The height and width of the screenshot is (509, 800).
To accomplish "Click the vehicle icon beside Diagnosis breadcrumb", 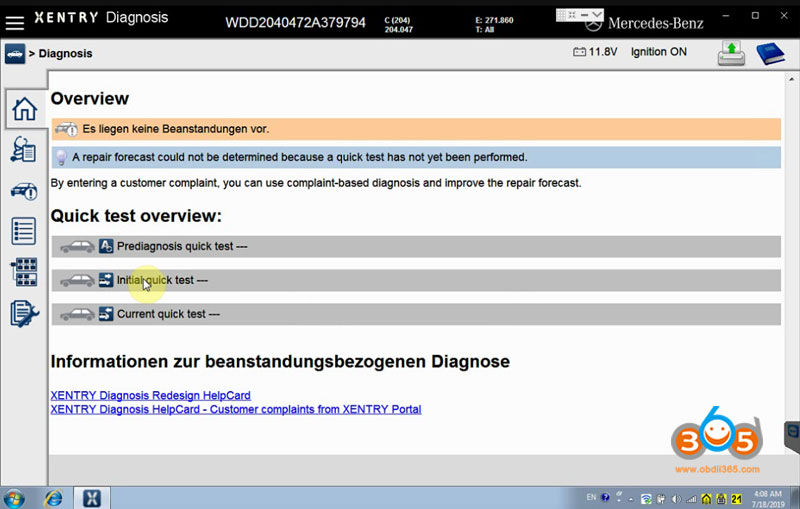I will coord(15,54).
